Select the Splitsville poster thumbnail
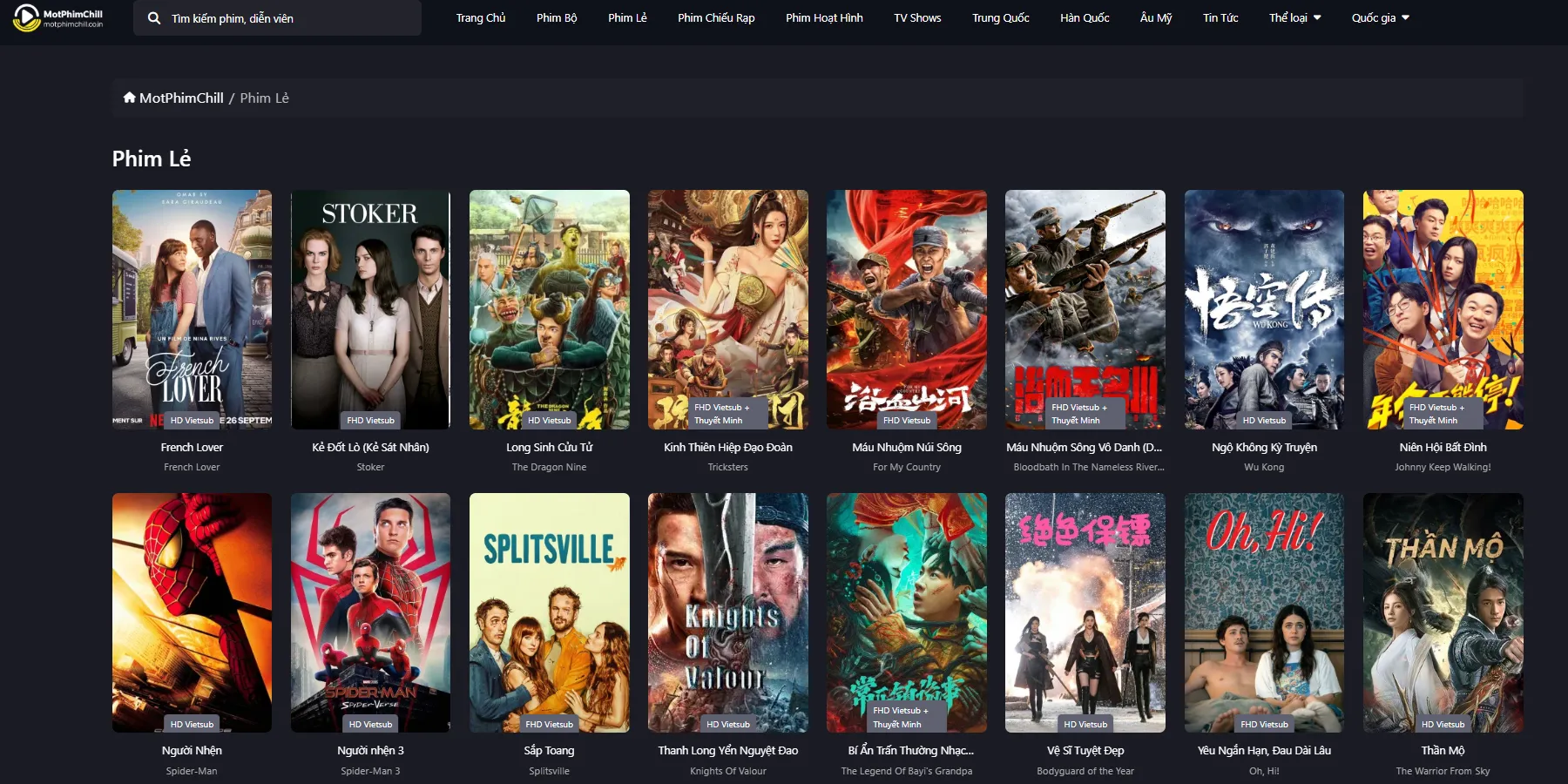The image size is (1568, 784). pyautogui.click(x=549, y=612)
